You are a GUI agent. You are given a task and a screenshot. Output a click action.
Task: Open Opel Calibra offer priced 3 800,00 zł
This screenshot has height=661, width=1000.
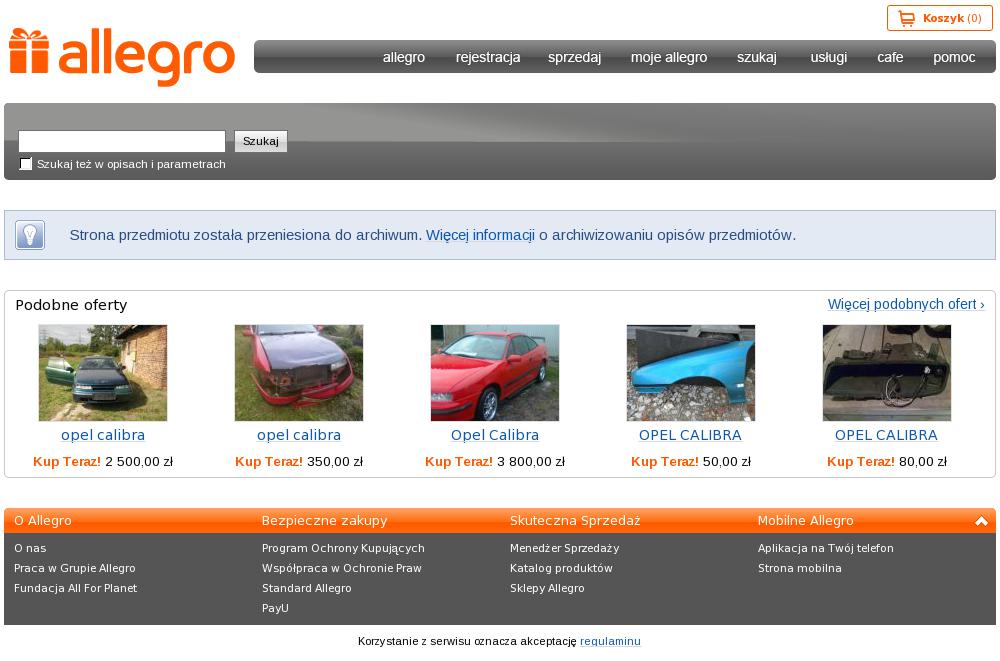click(495, 435)
